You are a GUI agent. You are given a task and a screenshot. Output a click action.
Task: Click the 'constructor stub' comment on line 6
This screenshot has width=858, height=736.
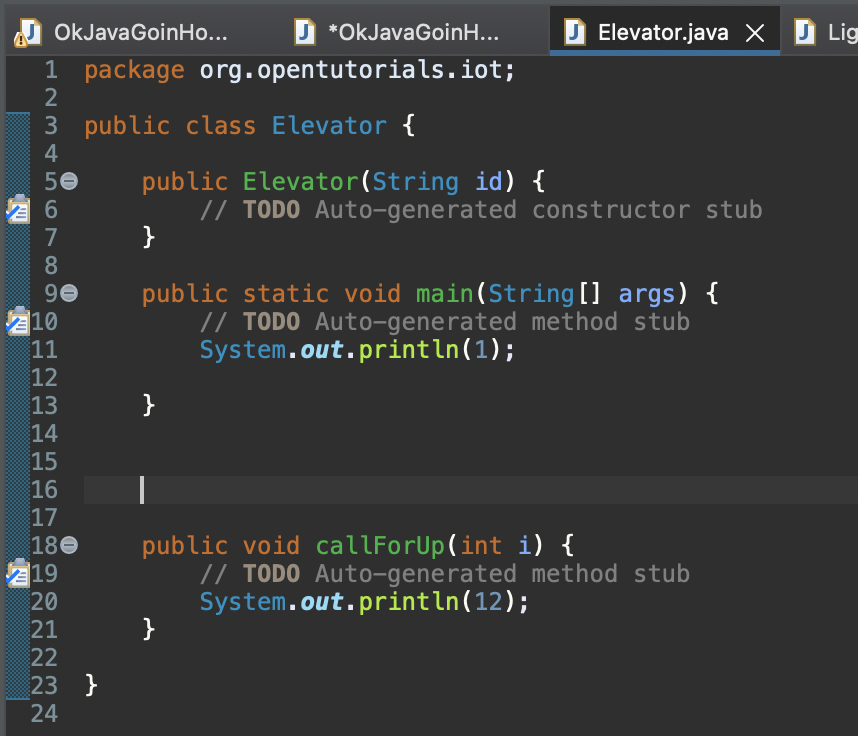coord(647,210)
